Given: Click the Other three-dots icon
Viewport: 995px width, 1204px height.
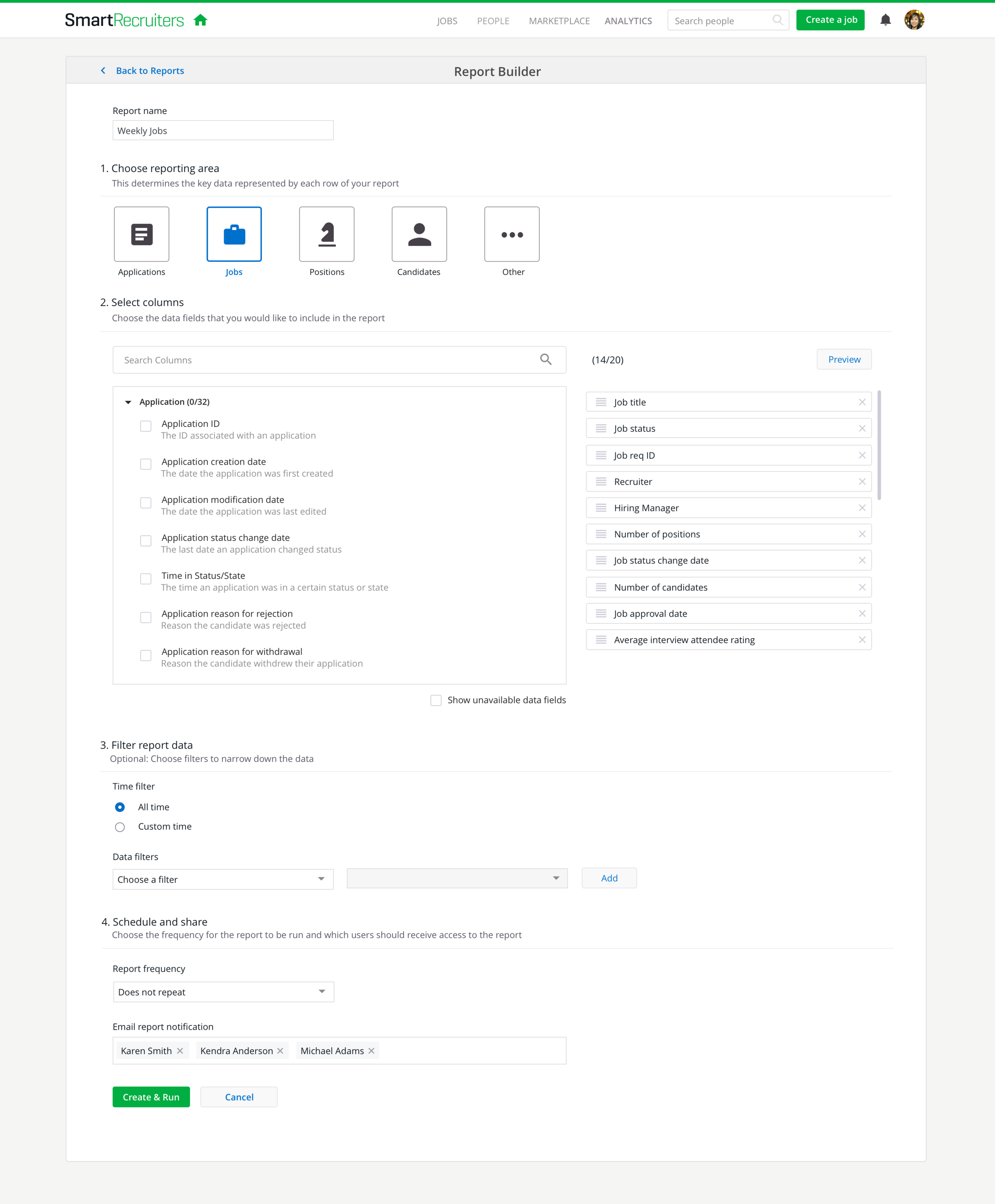Looking at the screenshot, I should [x=511, y=234].
